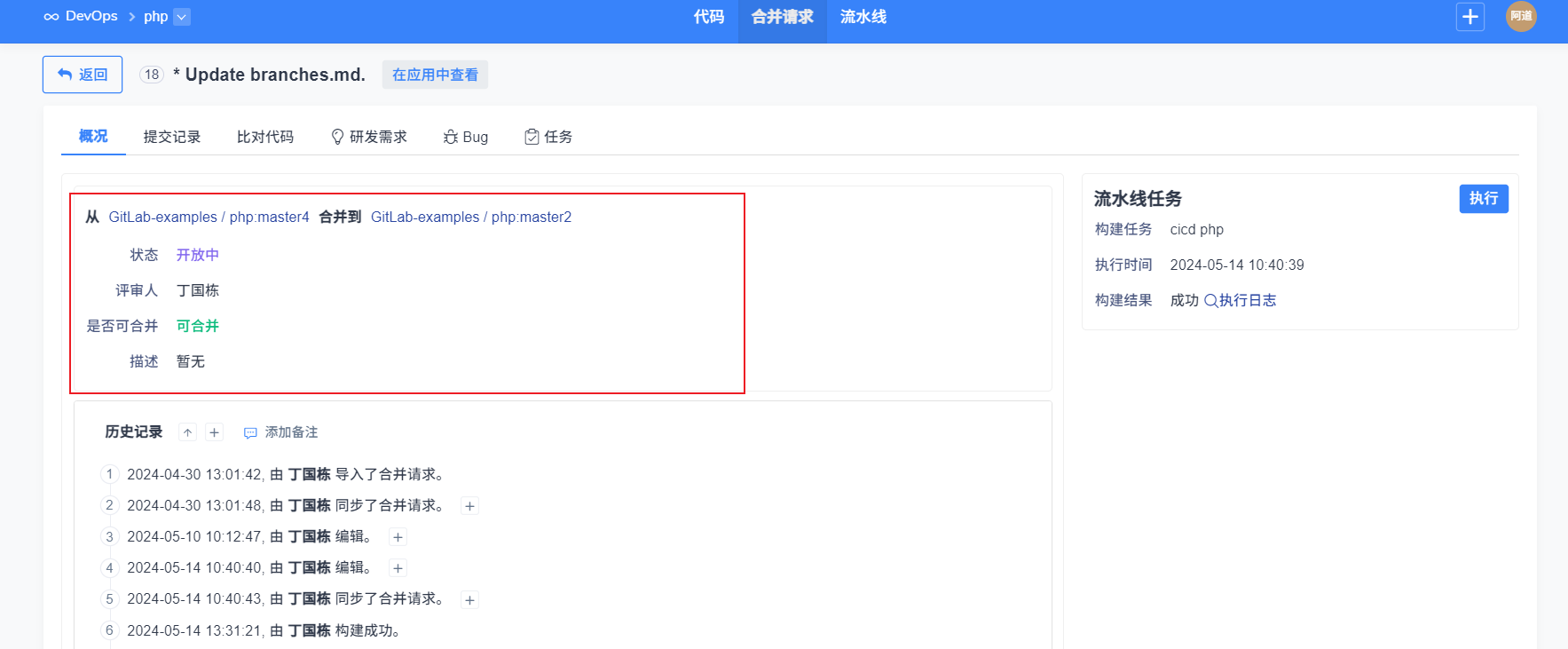The height and width of the screenshot is (649, 1568).
Task: Expand details of history record 2
Action: pos(470,506)
